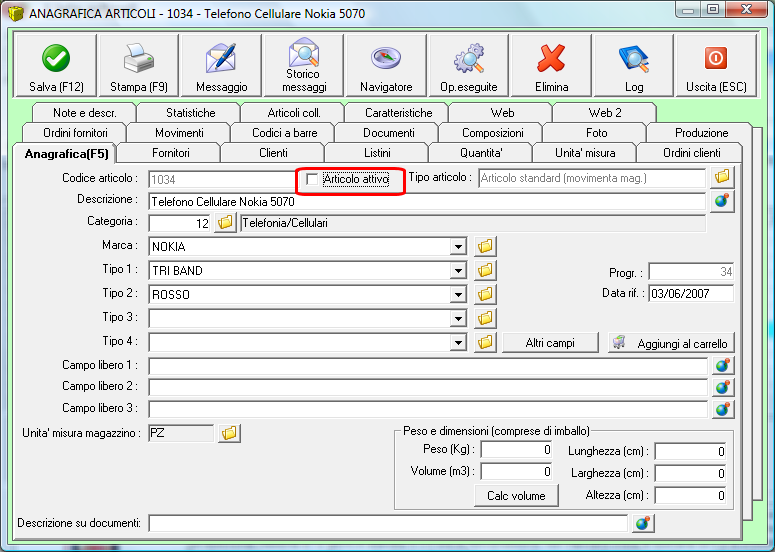The image size is (775, 552).
Task: Open the Ordini fornitori tab
Action: click(x=75, y=132)
